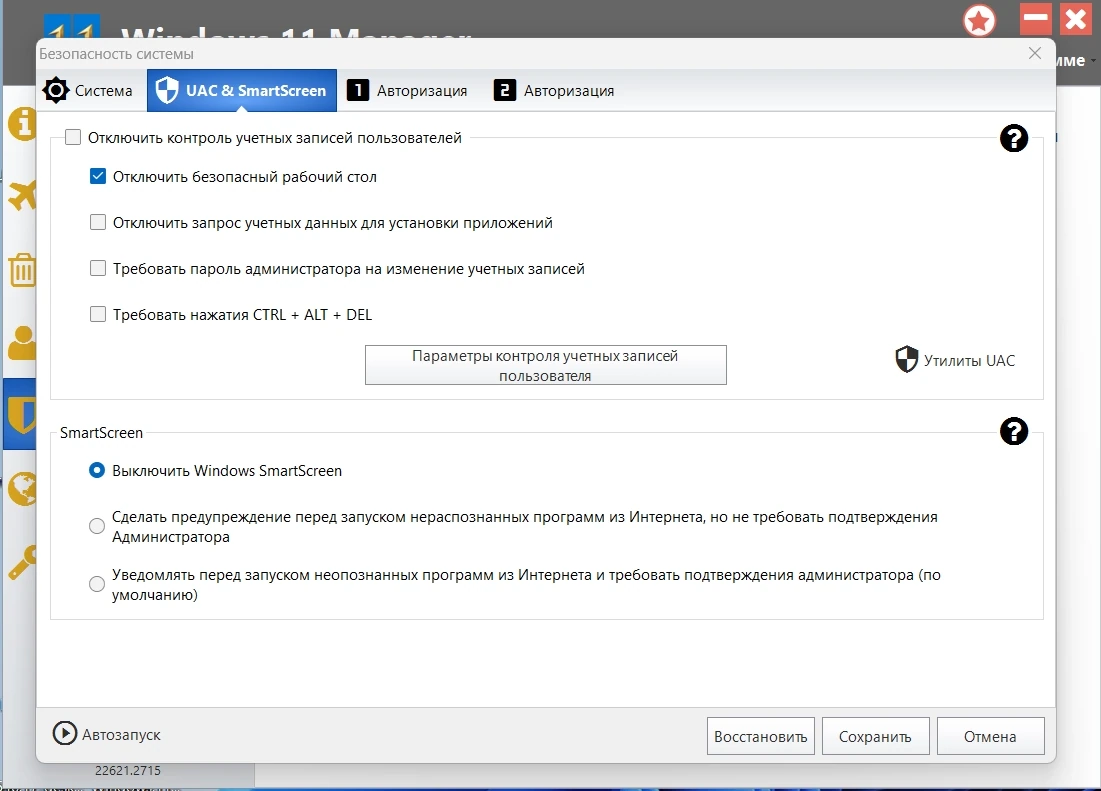Click the gear icon of Система tab
The image size is (1101, 791).
click(55, 91)
